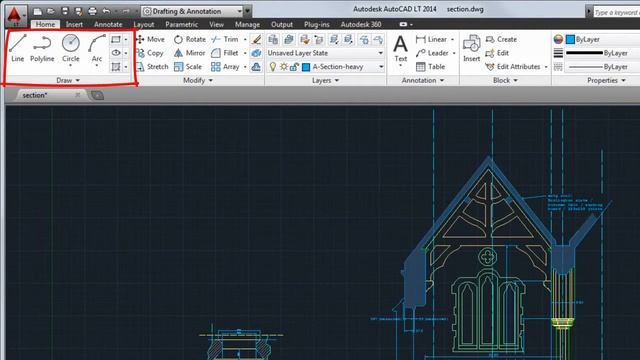640x360 pixels.
Task: Click the block Edit button
Action: coord(497,53)
